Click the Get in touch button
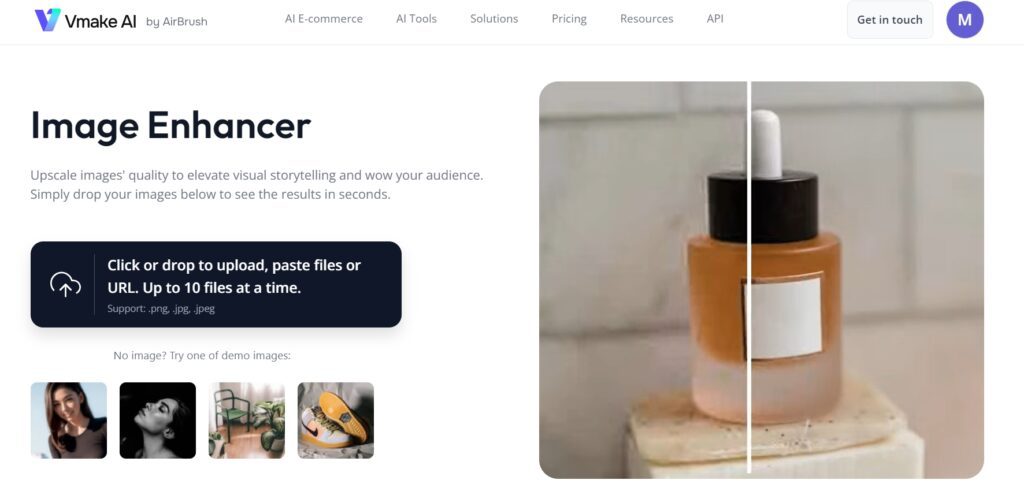 [889, 20]
